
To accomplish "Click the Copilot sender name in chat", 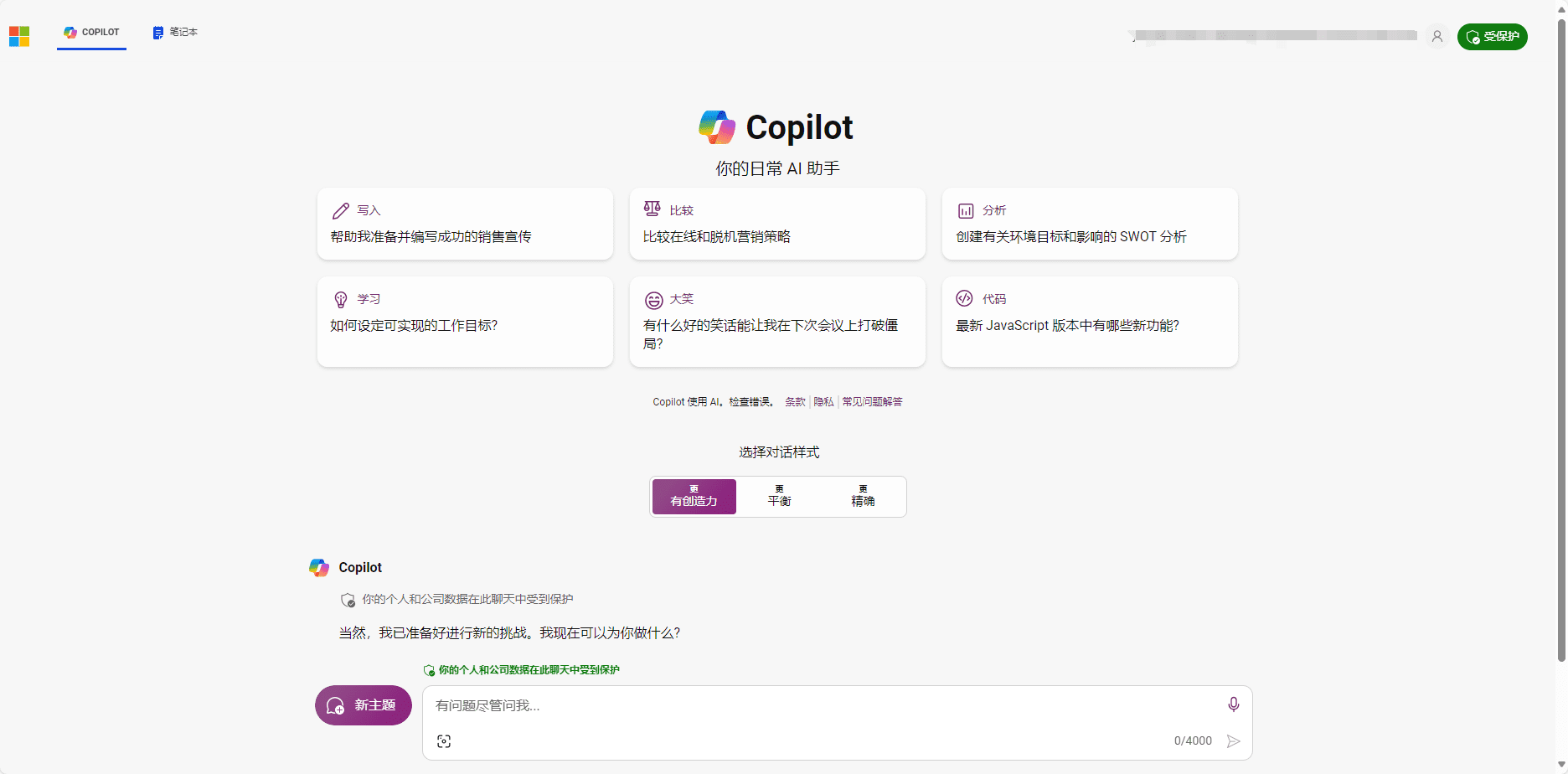I will (x=360, y=568).
